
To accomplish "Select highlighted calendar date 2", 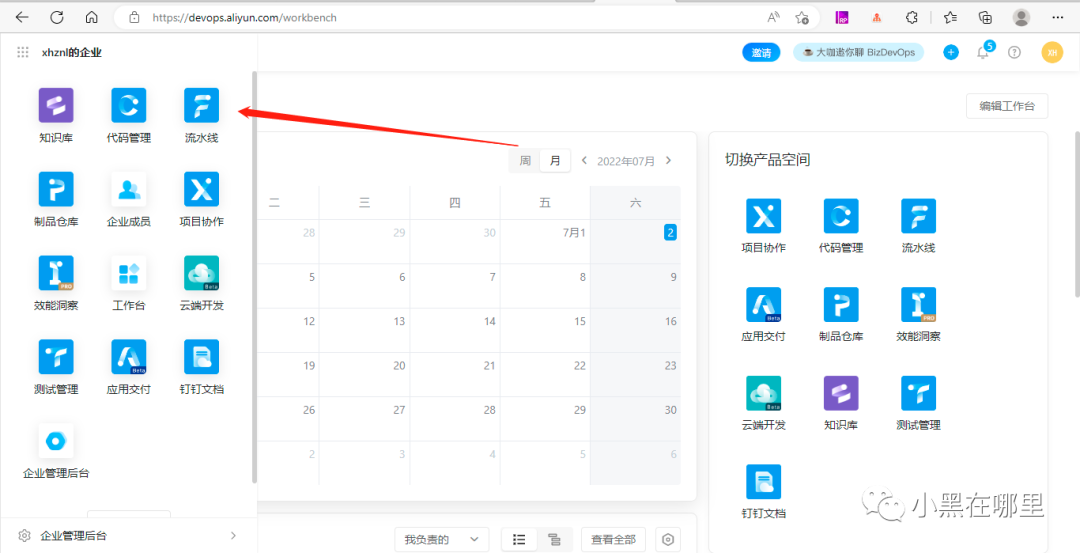I will (x=670, y=233).
